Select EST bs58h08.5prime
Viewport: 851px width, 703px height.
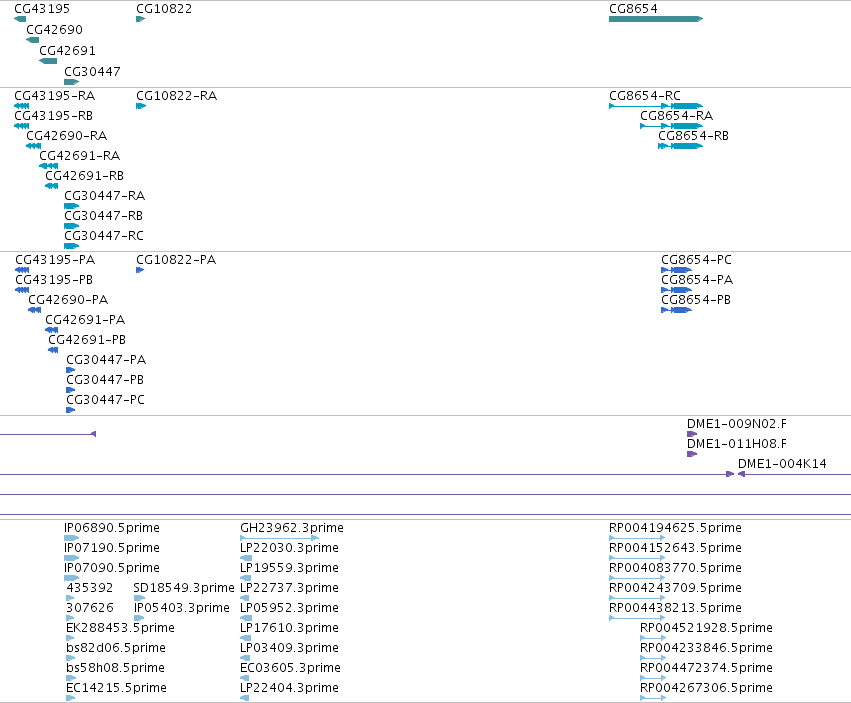[x=116, y=668]
